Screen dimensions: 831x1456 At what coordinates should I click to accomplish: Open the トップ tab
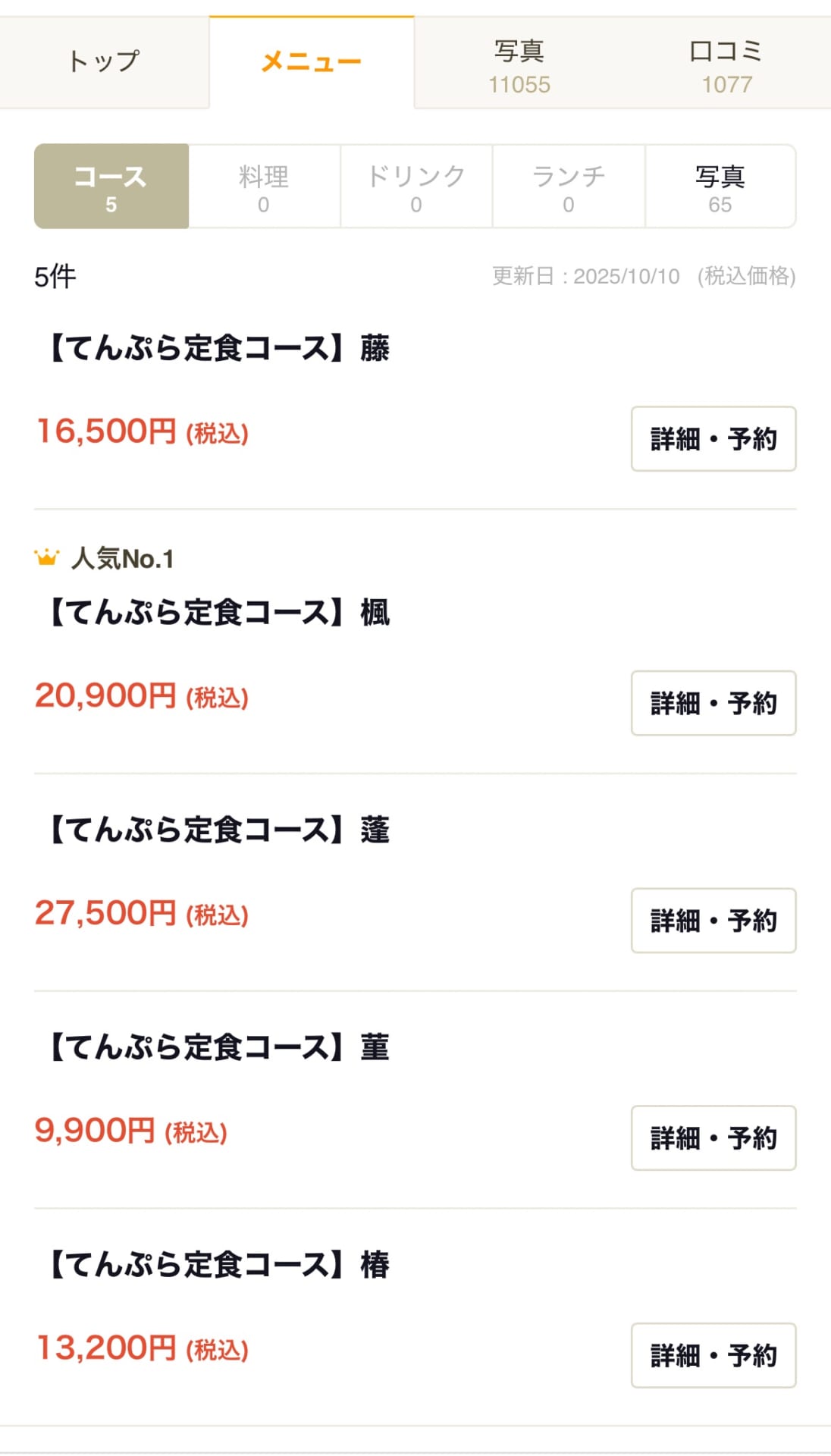tap(104, 62)
